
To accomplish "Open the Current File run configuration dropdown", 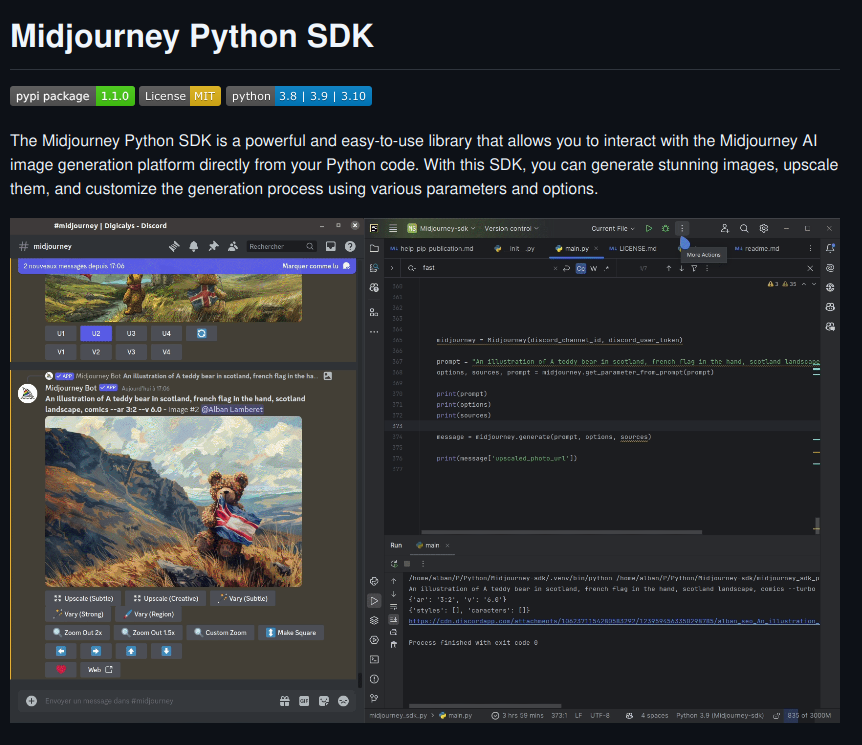I will [x=612, y=229].
